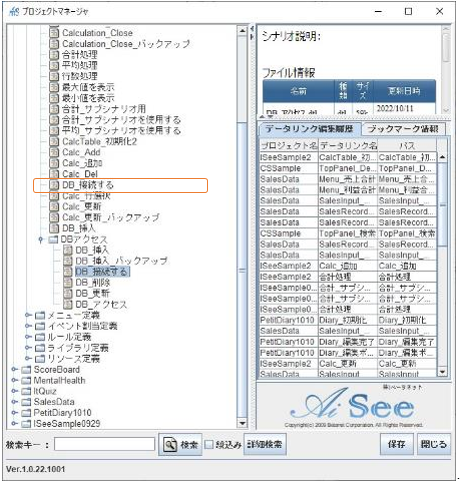Image resolution: width=460 pixels, height=485 pixels.
Task: Click the folder icon of SalesData project
Action: [x=26, y=402]
